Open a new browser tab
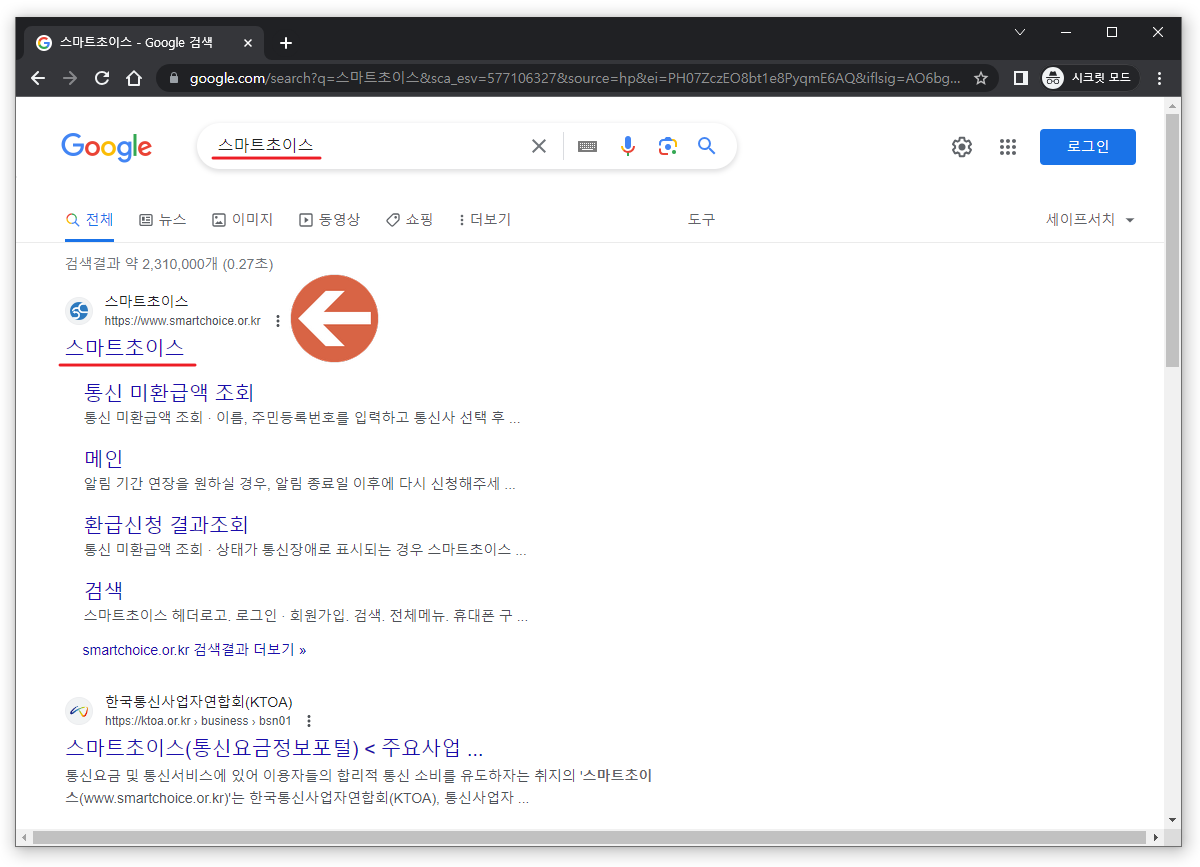This screenshot has height=867, width=1200. [286, 43]
